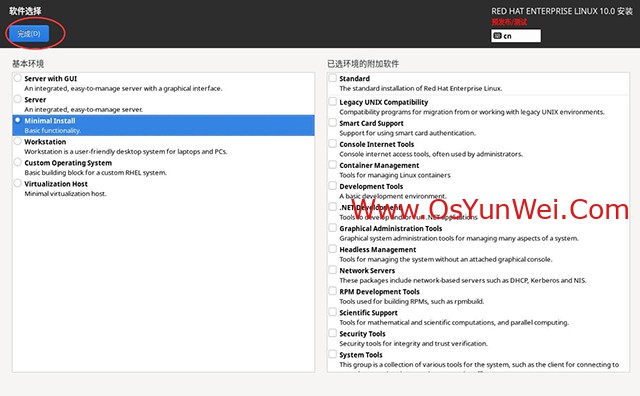640x396 pixels.
Task: Click the 完成(D) done button
Action: point(29,33)
